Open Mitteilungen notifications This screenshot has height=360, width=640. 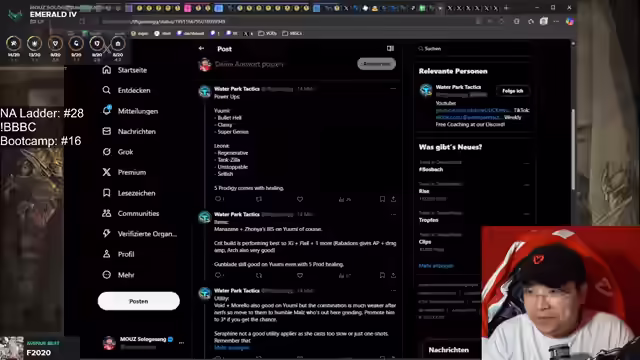[130, 111]
